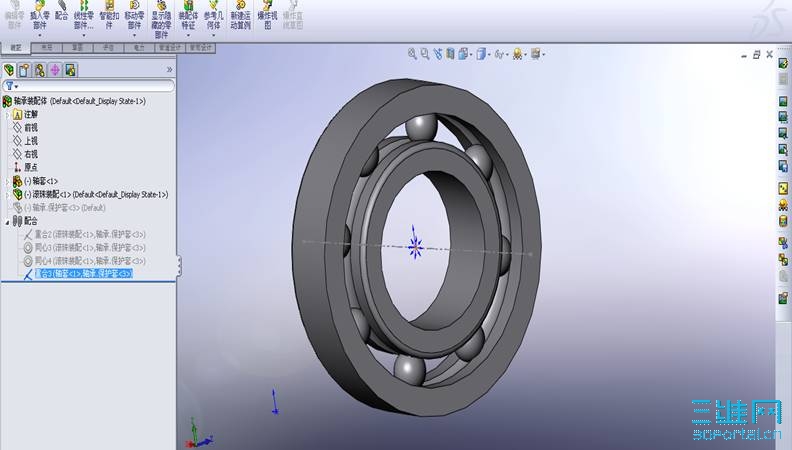This screenshot has width=792, height=450.
Task: Select the 上视 (Top) plane
Action: pyautogui.click(x=25, y=141)
